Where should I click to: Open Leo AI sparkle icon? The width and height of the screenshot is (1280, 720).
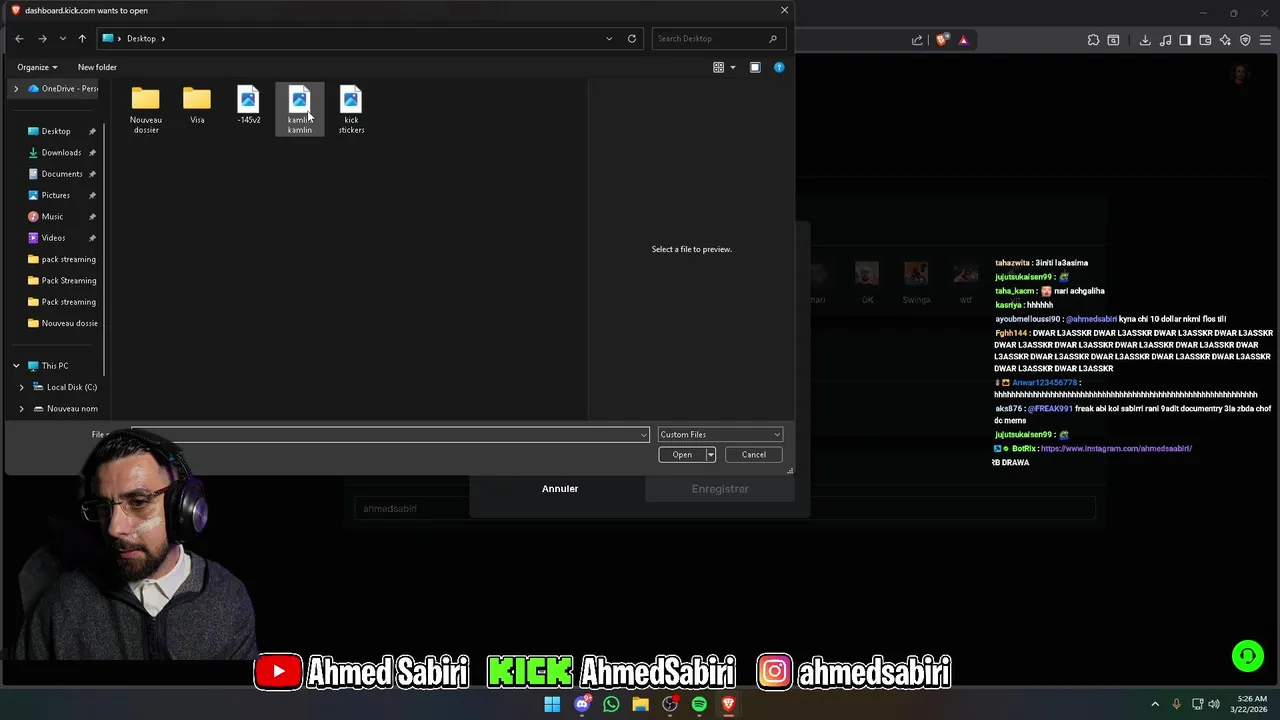[x=1225, y=40]
